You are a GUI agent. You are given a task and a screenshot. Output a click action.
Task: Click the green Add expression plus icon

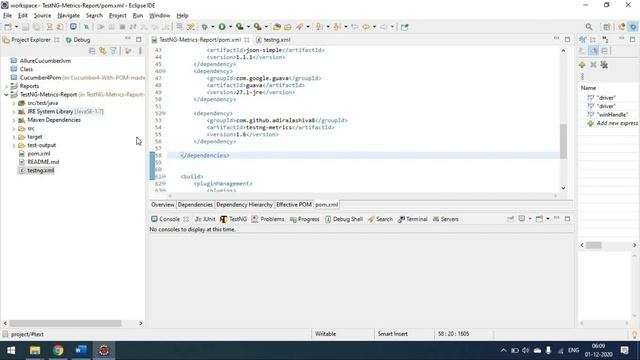click(582, 65)
